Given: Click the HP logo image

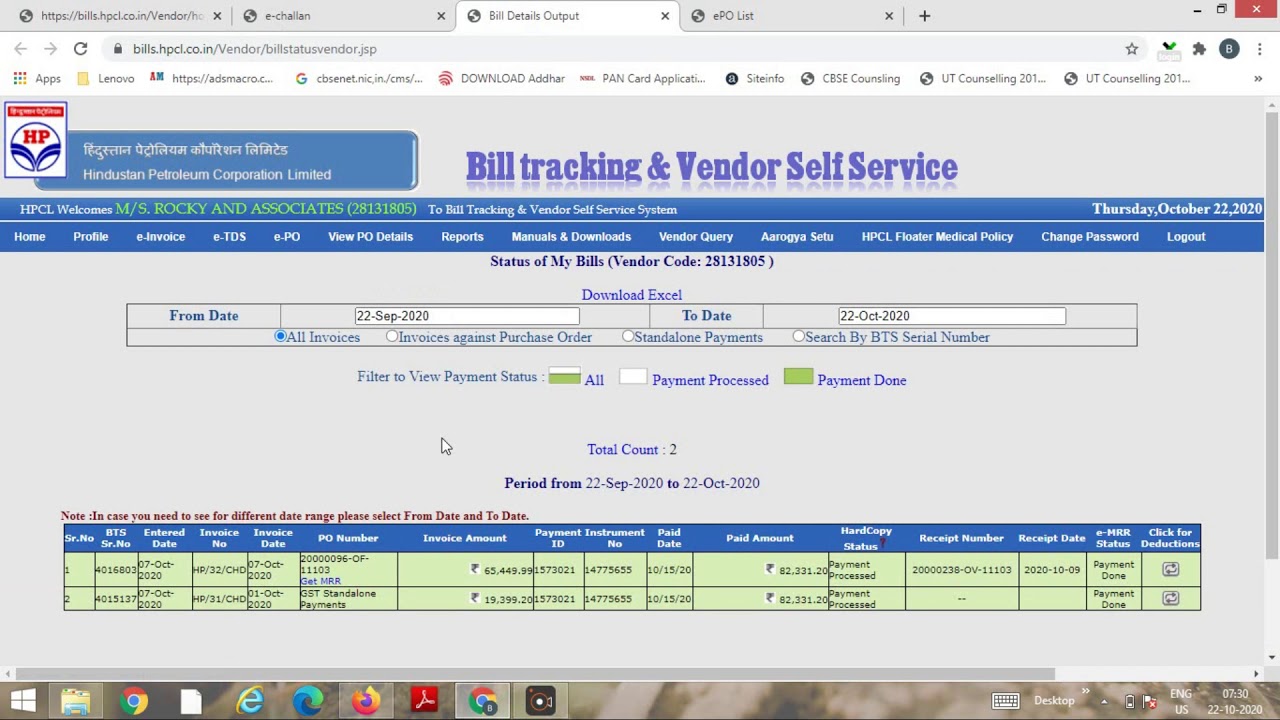Looking at the screenshot, I should tap(36, 140).
